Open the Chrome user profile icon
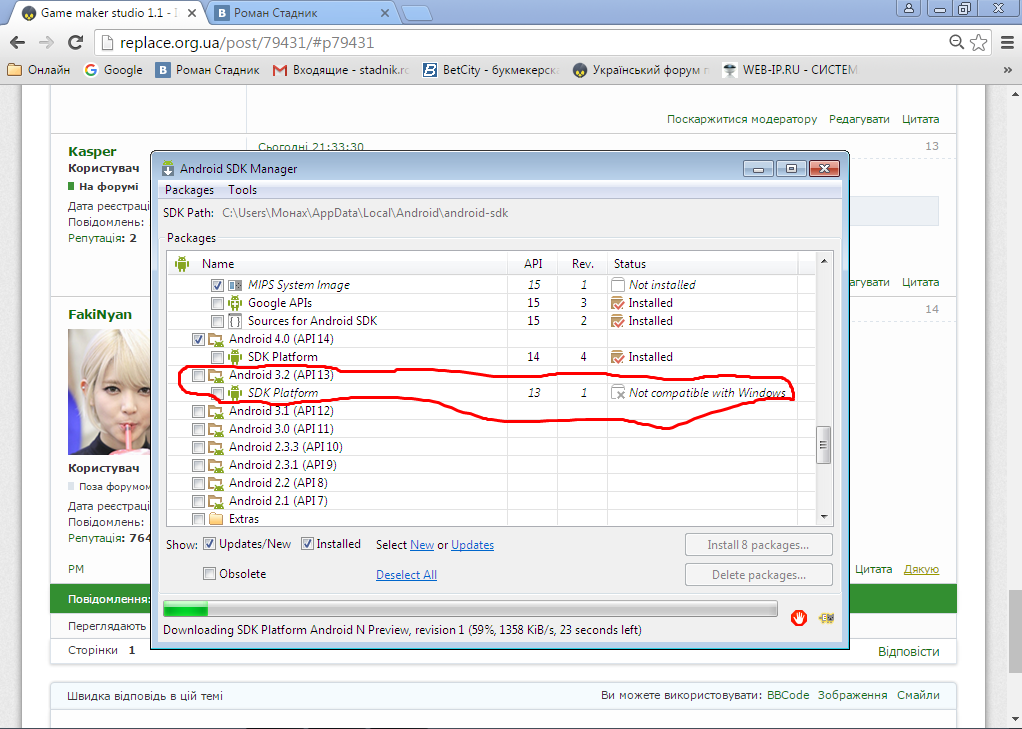The height and width of the screenshot is (729, 1022). coord(909,8)
